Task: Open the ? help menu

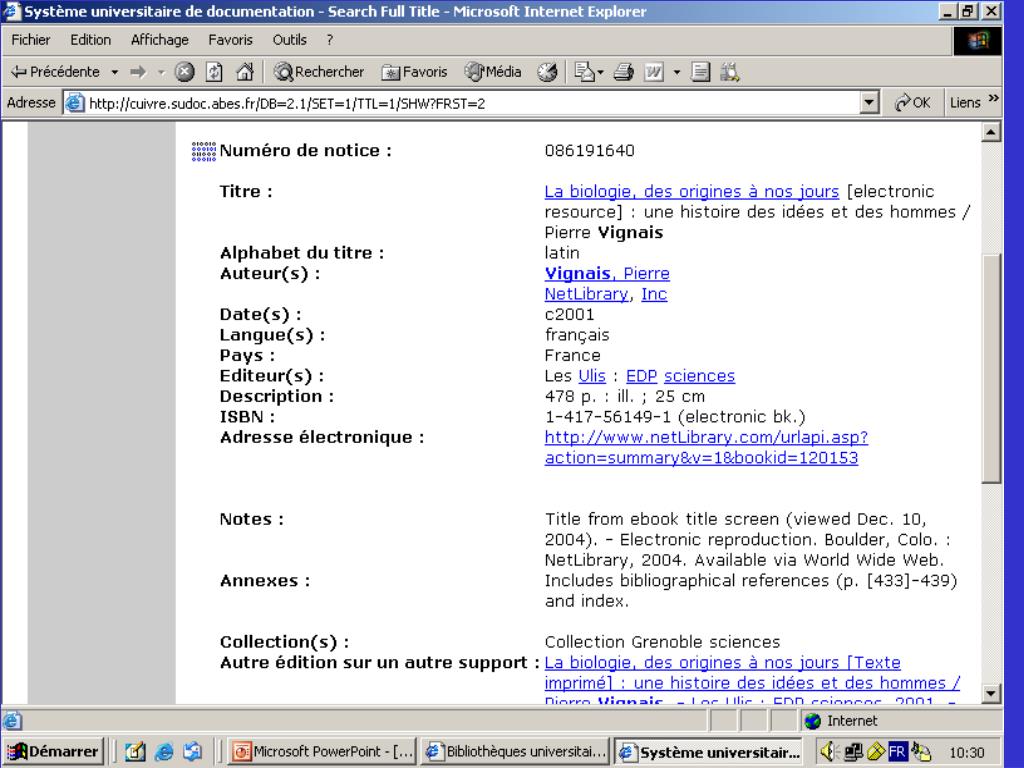Action: [x=330, y=40]
